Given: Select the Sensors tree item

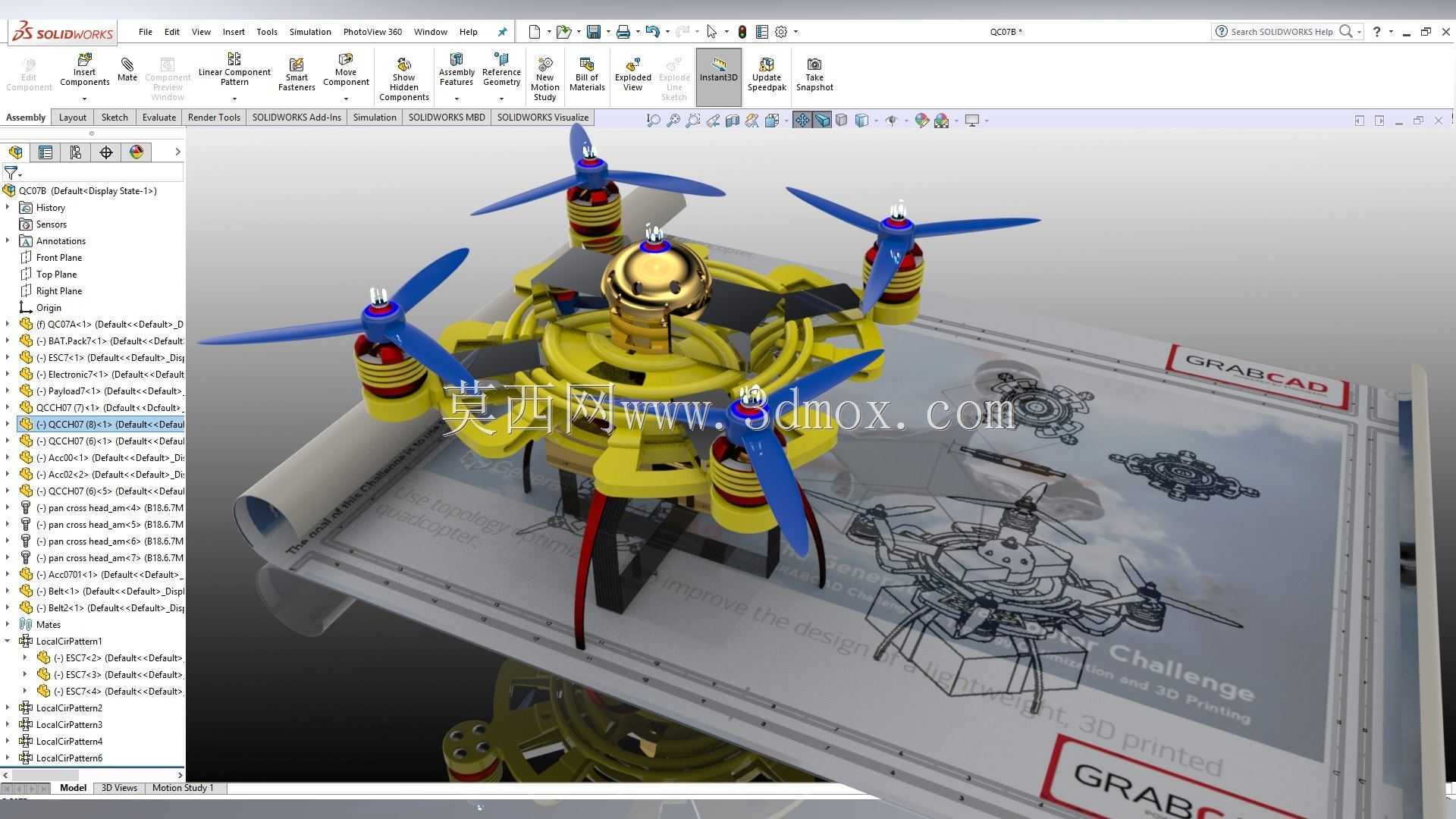Looking at the screenshot, I should tap(51, 224).
